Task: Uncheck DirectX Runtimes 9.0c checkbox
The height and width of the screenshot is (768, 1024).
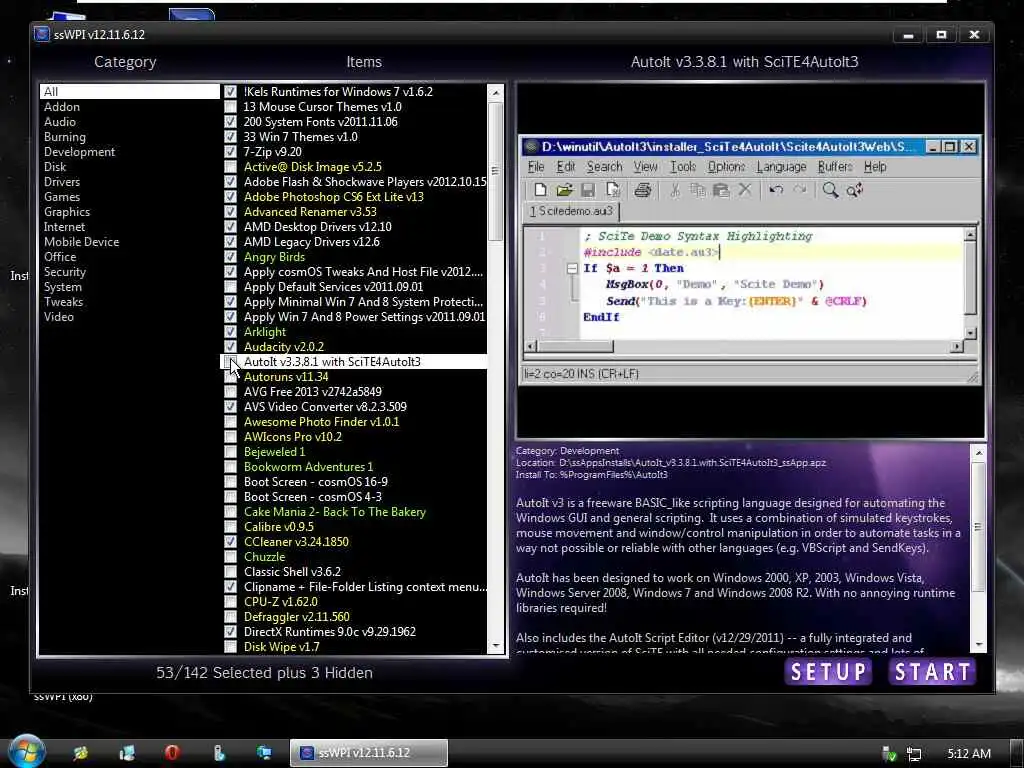Action: pyautogui.click(x=231, y=632)
